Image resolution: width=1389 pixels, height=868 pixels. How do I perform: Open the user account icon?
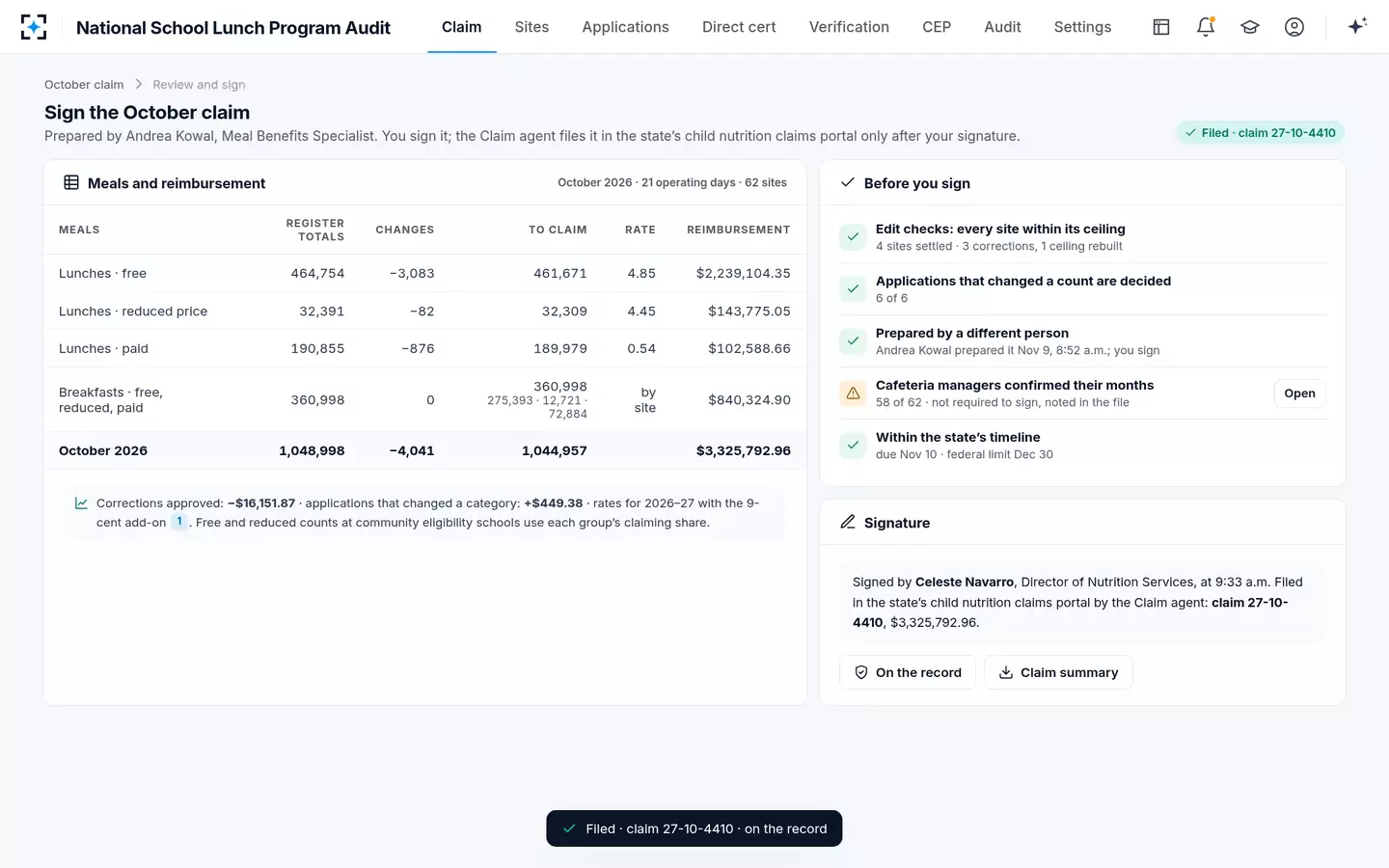tap(1294, 27)
